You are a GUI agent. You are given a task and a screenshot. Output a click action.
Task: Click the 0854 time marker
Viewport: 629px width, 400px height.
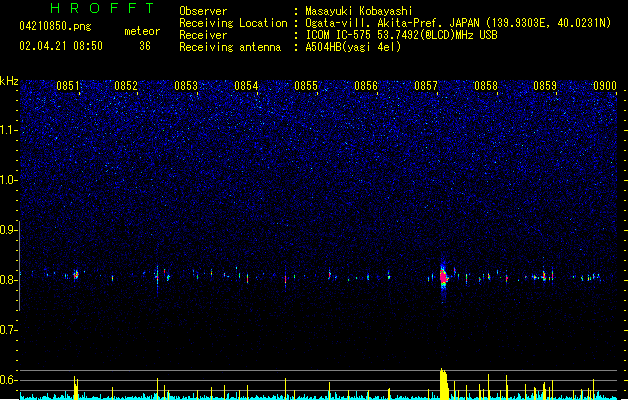click(246, 86)
